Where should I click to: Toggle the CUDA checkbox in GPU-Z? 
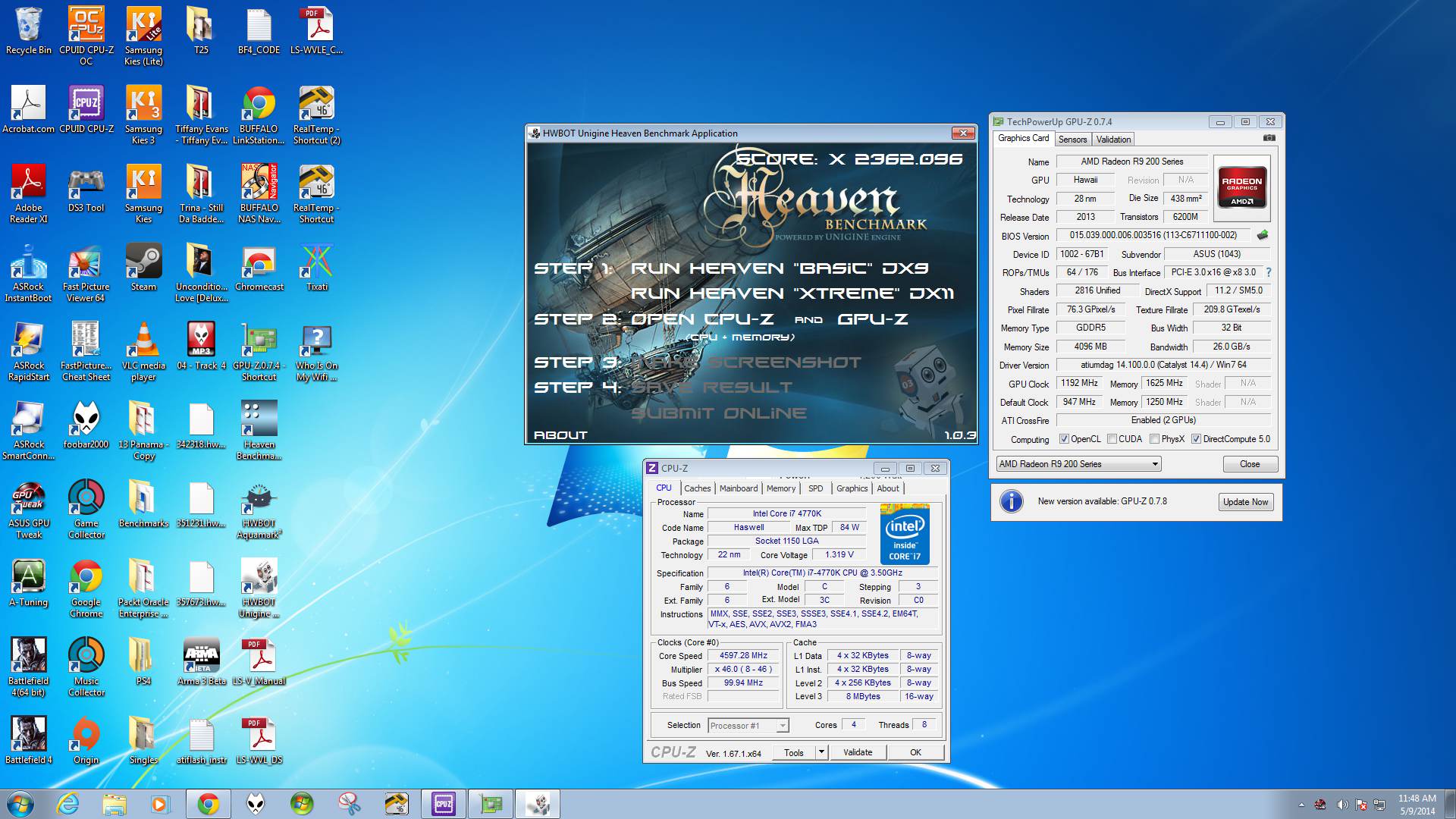(1112, 439)
